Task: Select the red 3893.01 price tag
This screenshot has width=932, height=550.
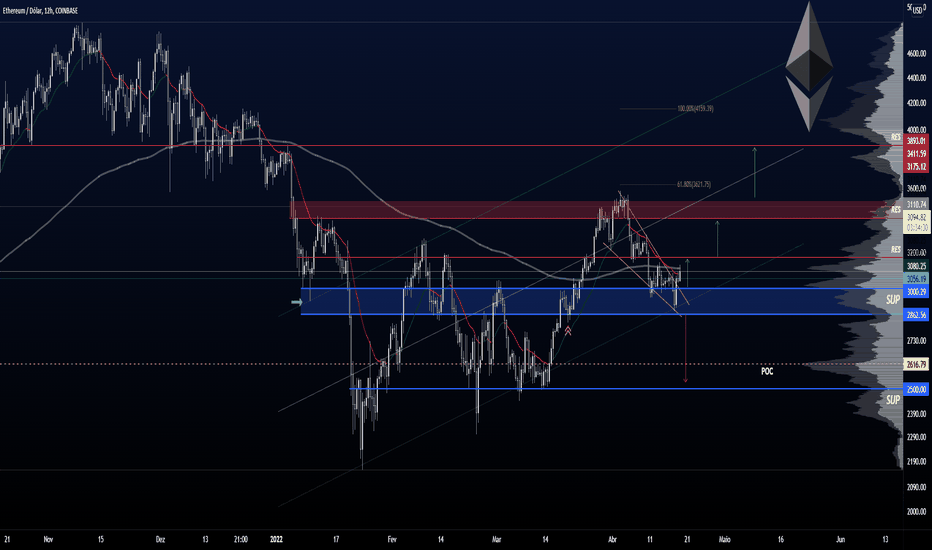Action: [x=917, y=141]
